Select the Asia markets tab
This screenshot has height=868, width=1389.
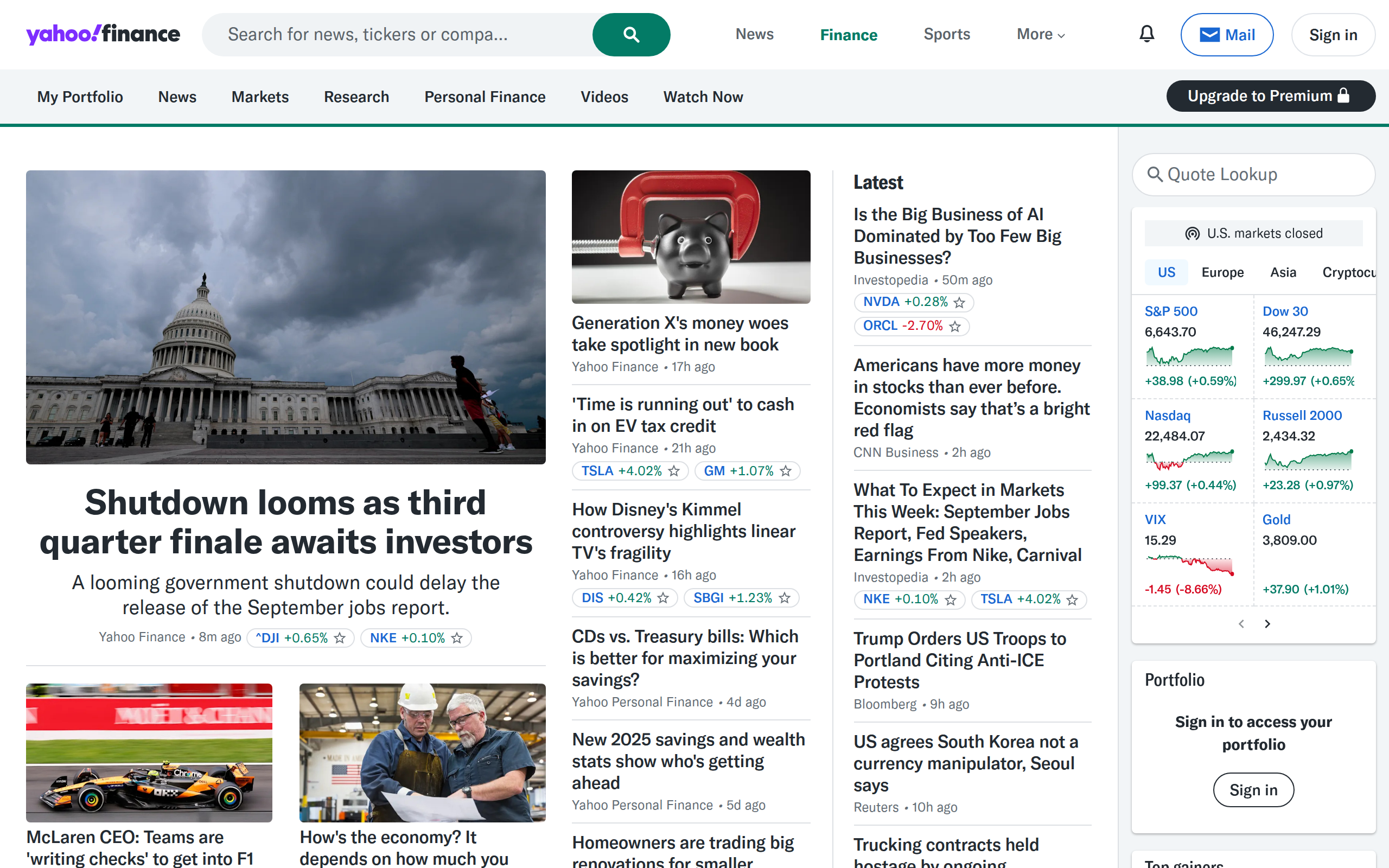[x=1283, y=272]
